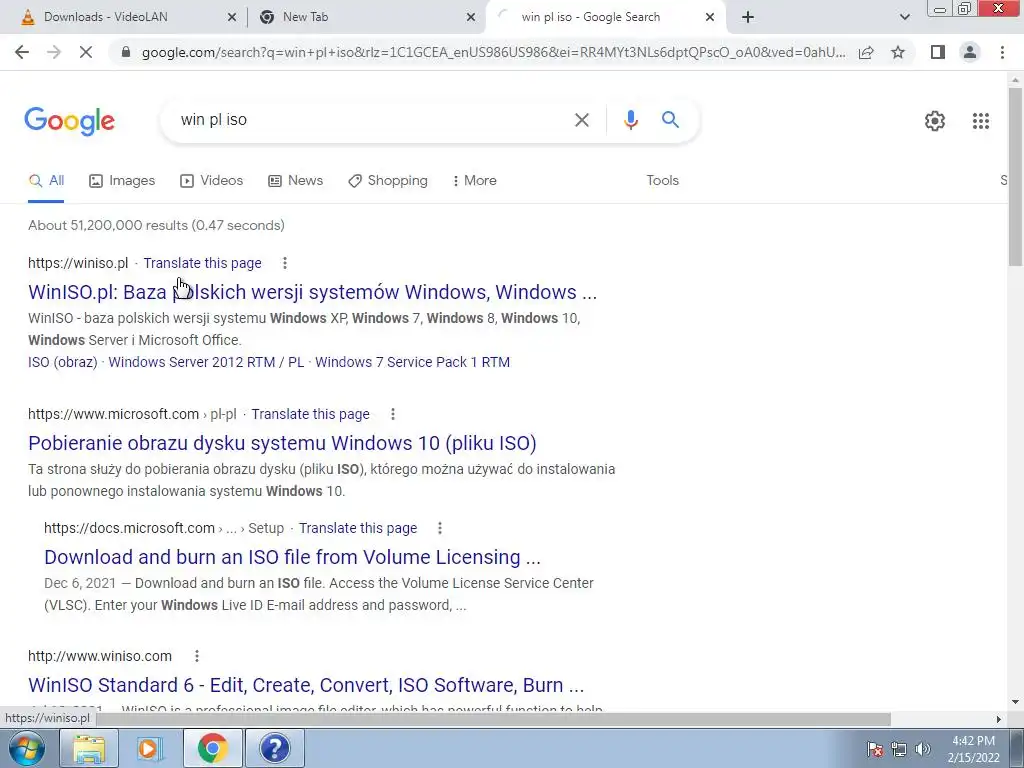1024x768 pixels.
Task: Click Translate this page for microsoft.com pl-pl
Action: point(310,414)
